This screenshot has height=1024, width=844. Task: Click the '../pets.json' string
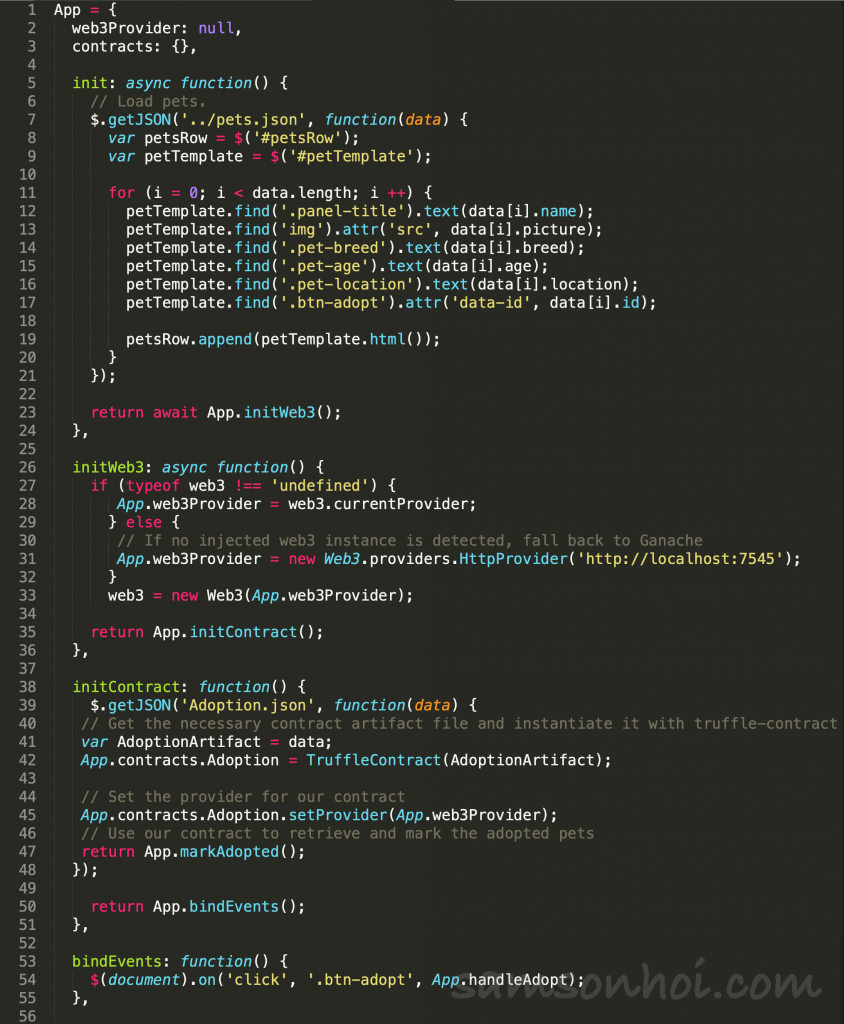pos(243,120)
